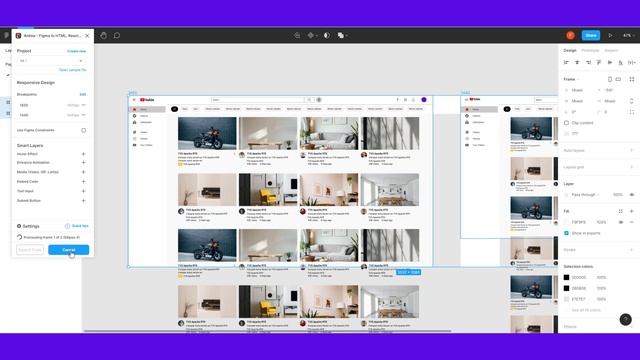
Task: Set frame to landscape orientation
Action: click(x=618, y=79)
